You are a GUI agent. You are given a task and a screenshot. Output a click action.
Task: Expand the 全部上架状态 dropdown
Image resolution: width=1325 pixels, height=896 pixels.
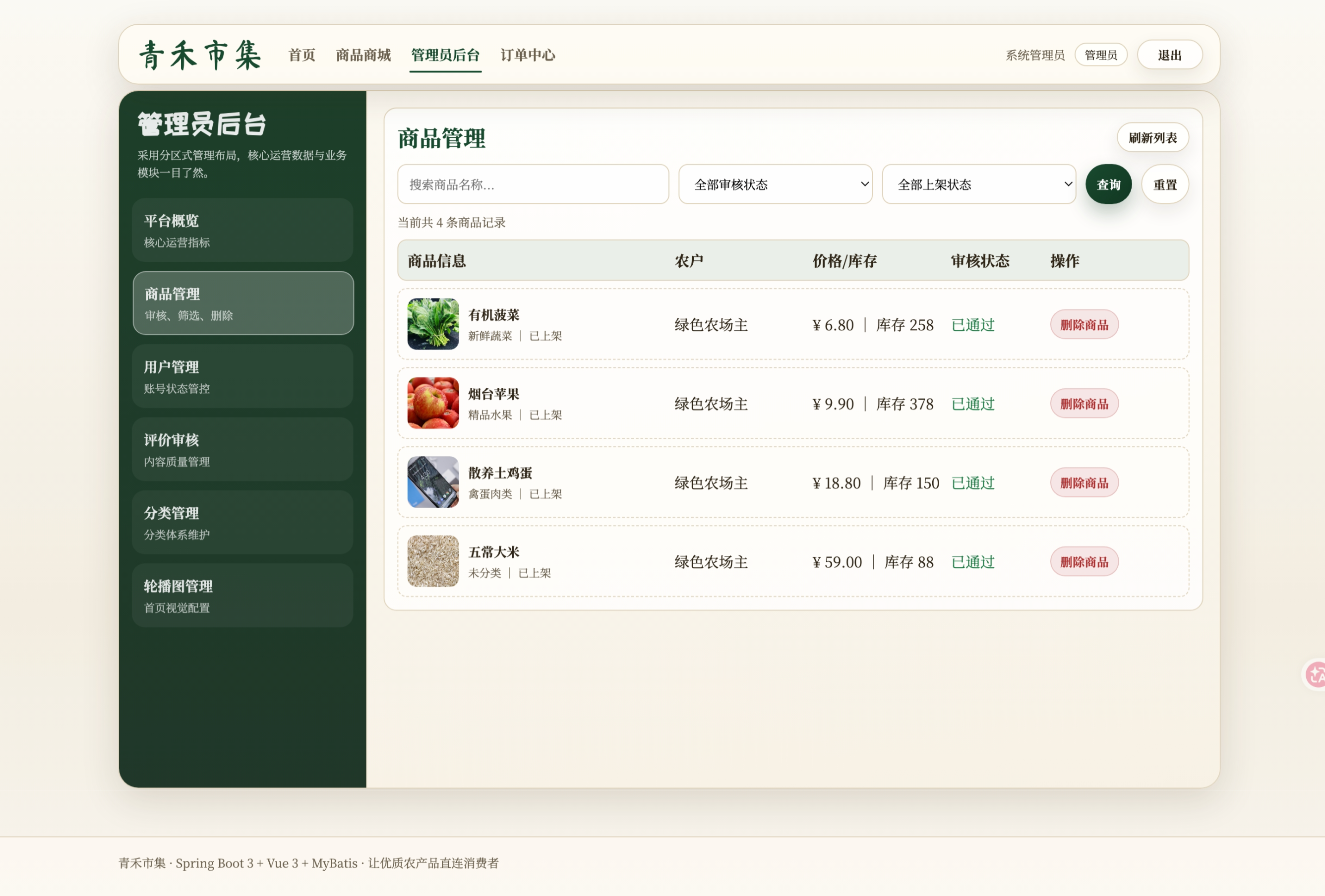tap(978, 184)
